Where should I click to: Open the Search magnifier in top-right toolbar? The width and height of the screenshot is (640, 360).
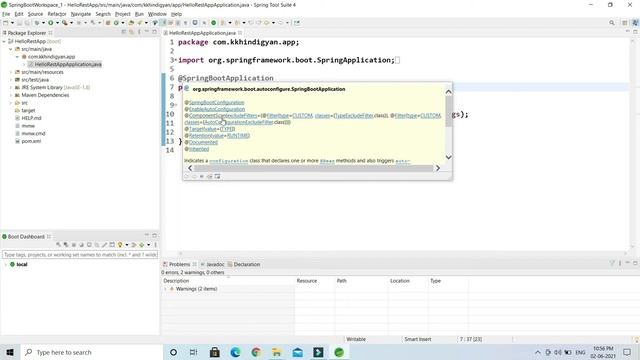611,23
